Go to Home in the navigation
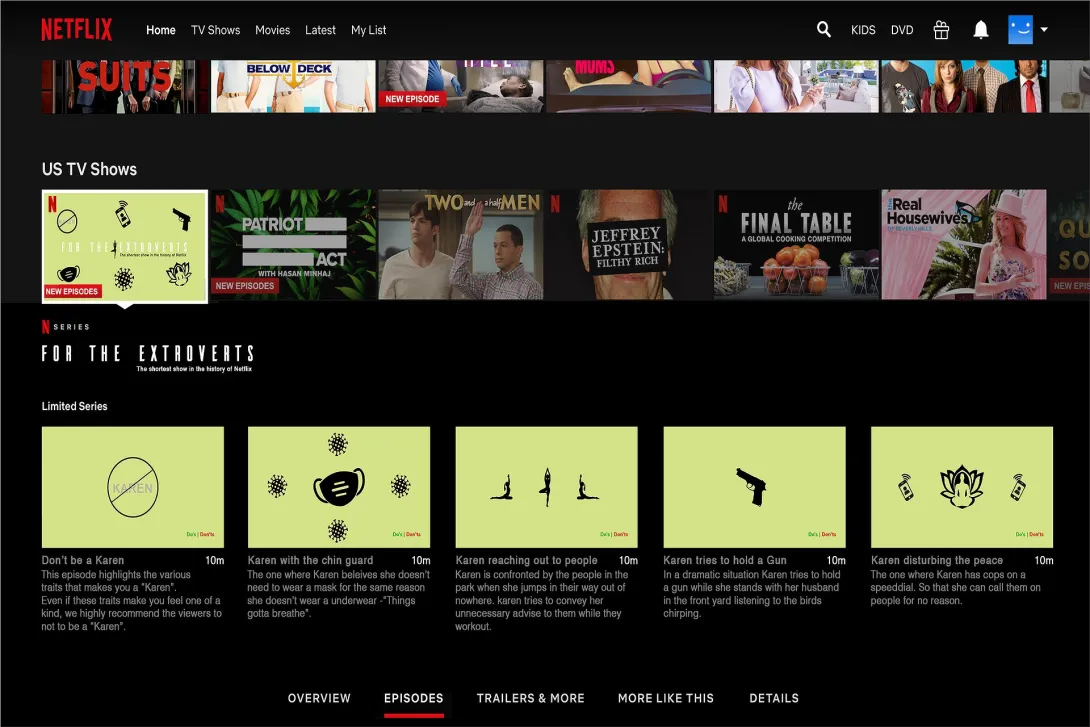 [161, 30]
